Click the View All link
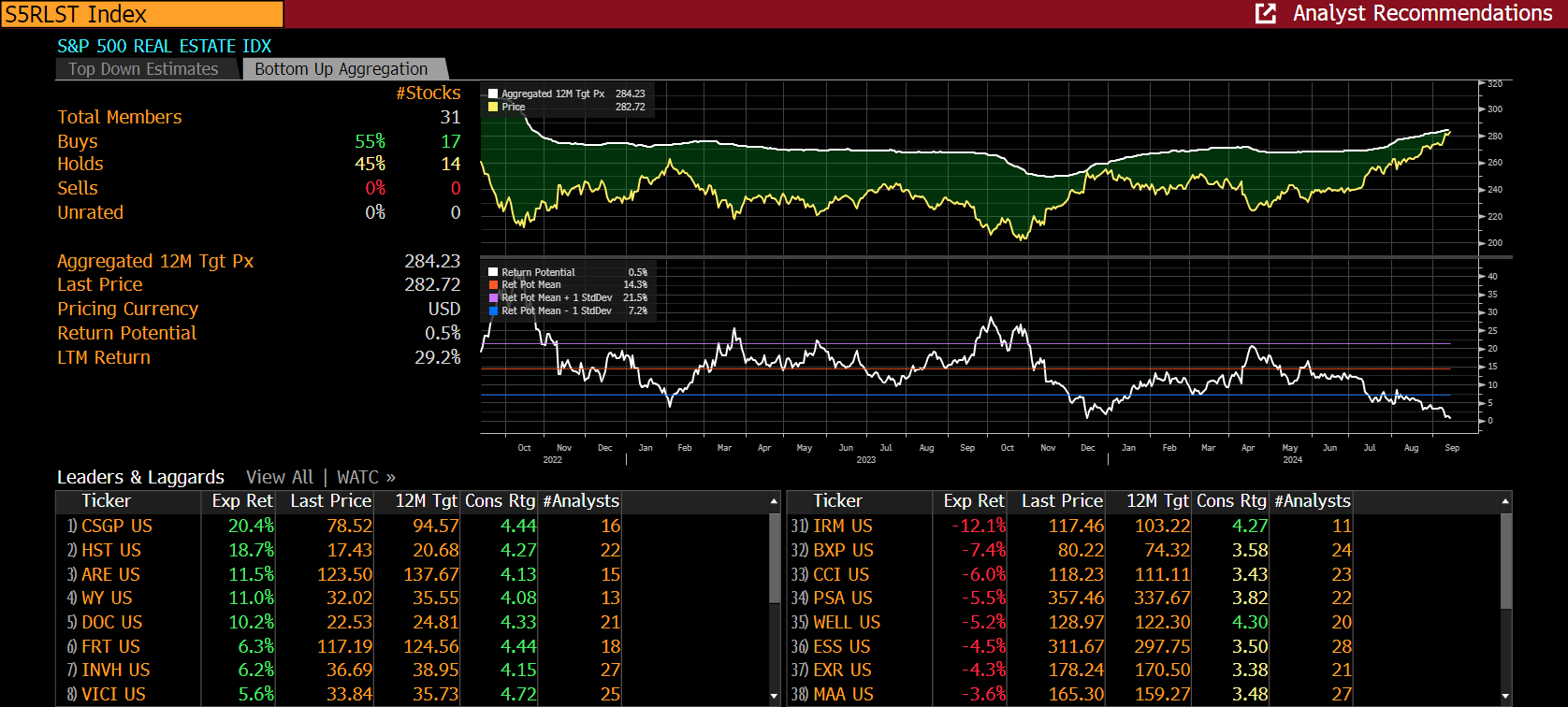 click(x=280, y=477)
